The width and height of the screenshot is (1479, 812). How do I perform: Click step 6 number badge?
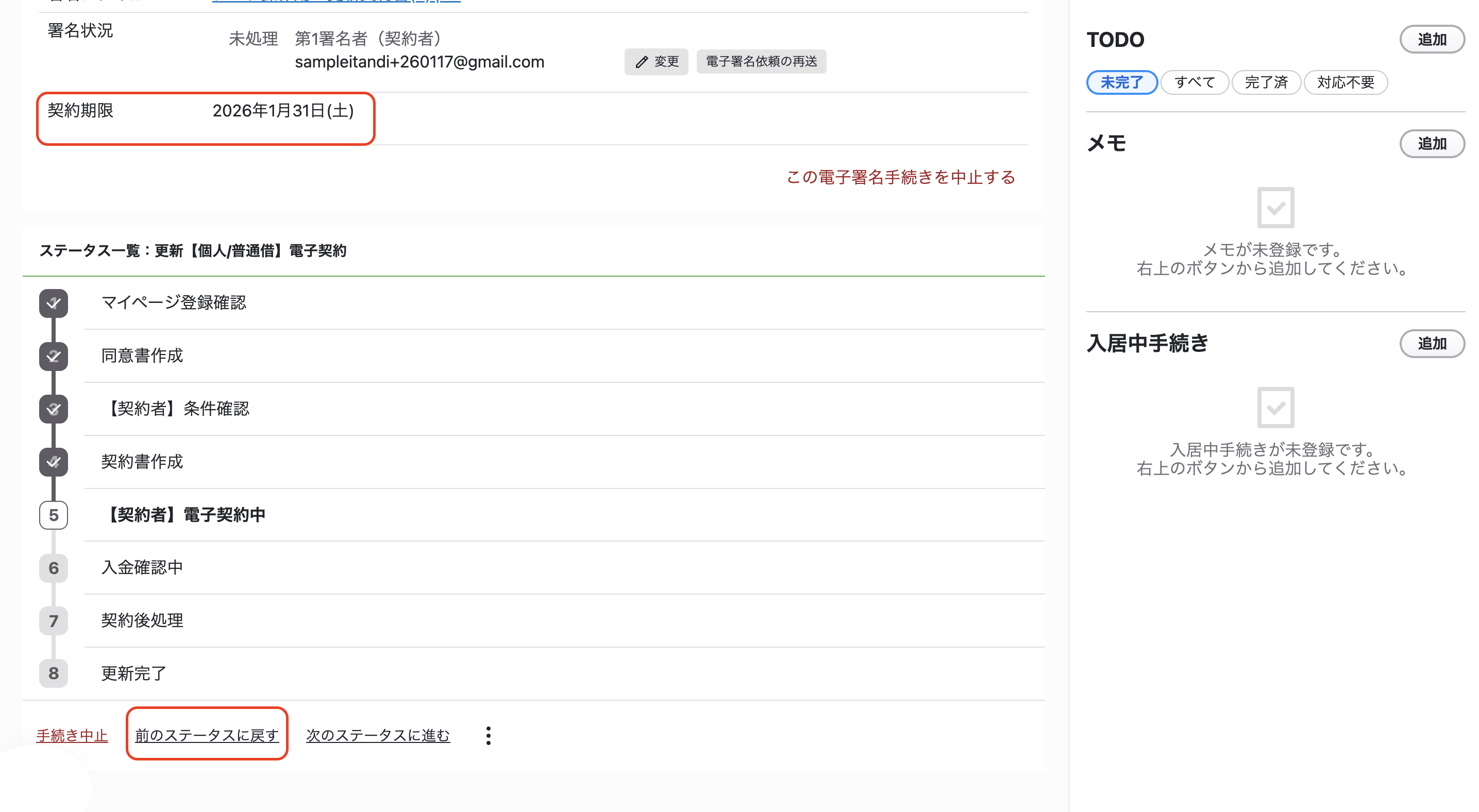pyautogui.click(x=54, y=568)
